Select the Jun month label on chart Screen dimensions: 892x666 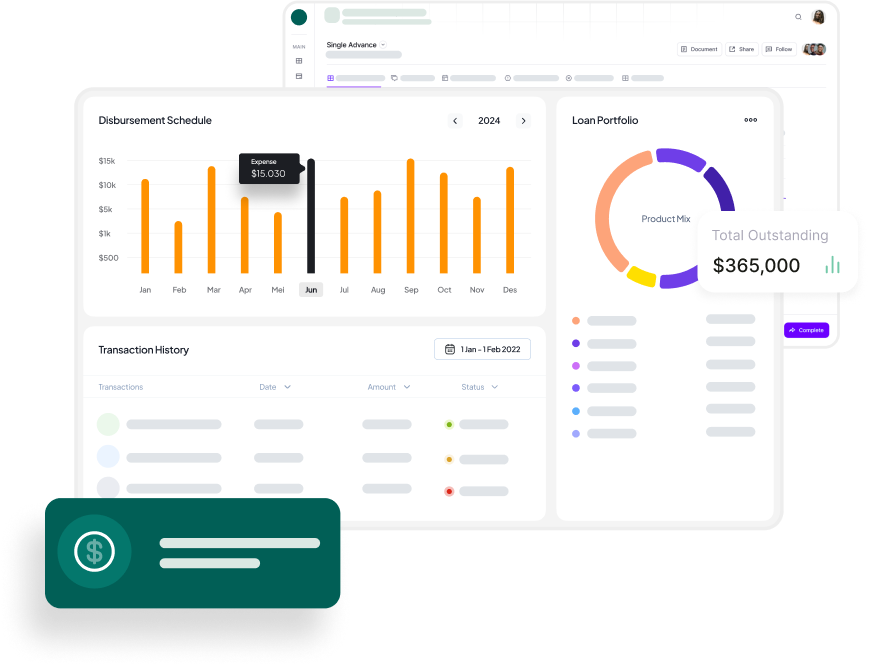(311, 290)
